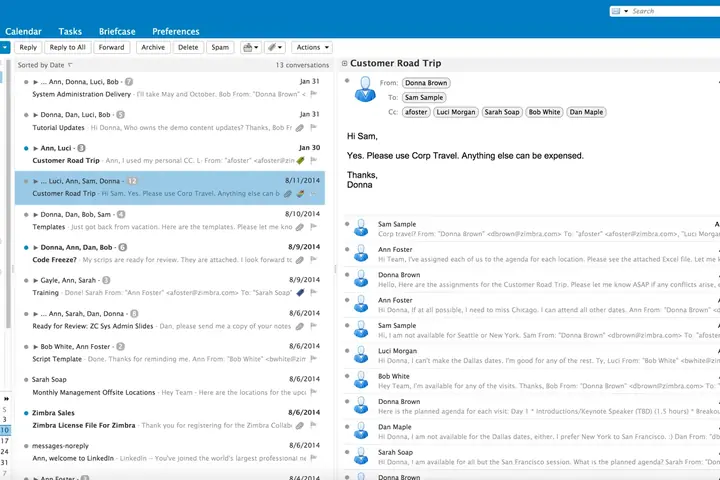
Task: Expand the Gayle, Ann, Sarah conversation
Action: (35, 280)
